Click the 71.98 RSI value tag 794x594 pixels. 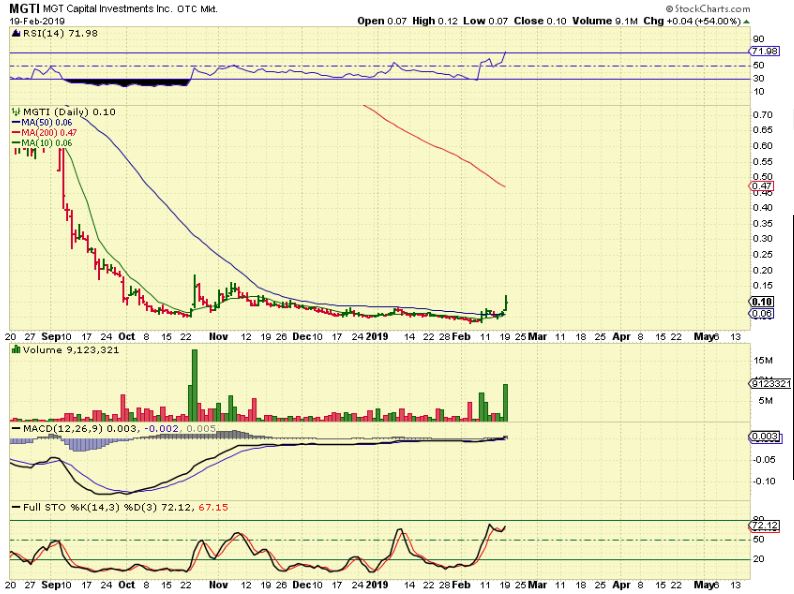(764, 51)
